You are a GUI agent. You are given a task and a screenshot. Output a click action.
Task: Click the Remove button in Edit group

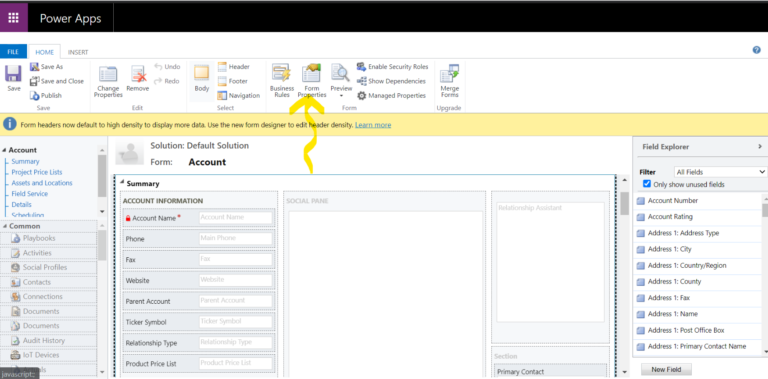pyautogui.click(x=138, y=78)
